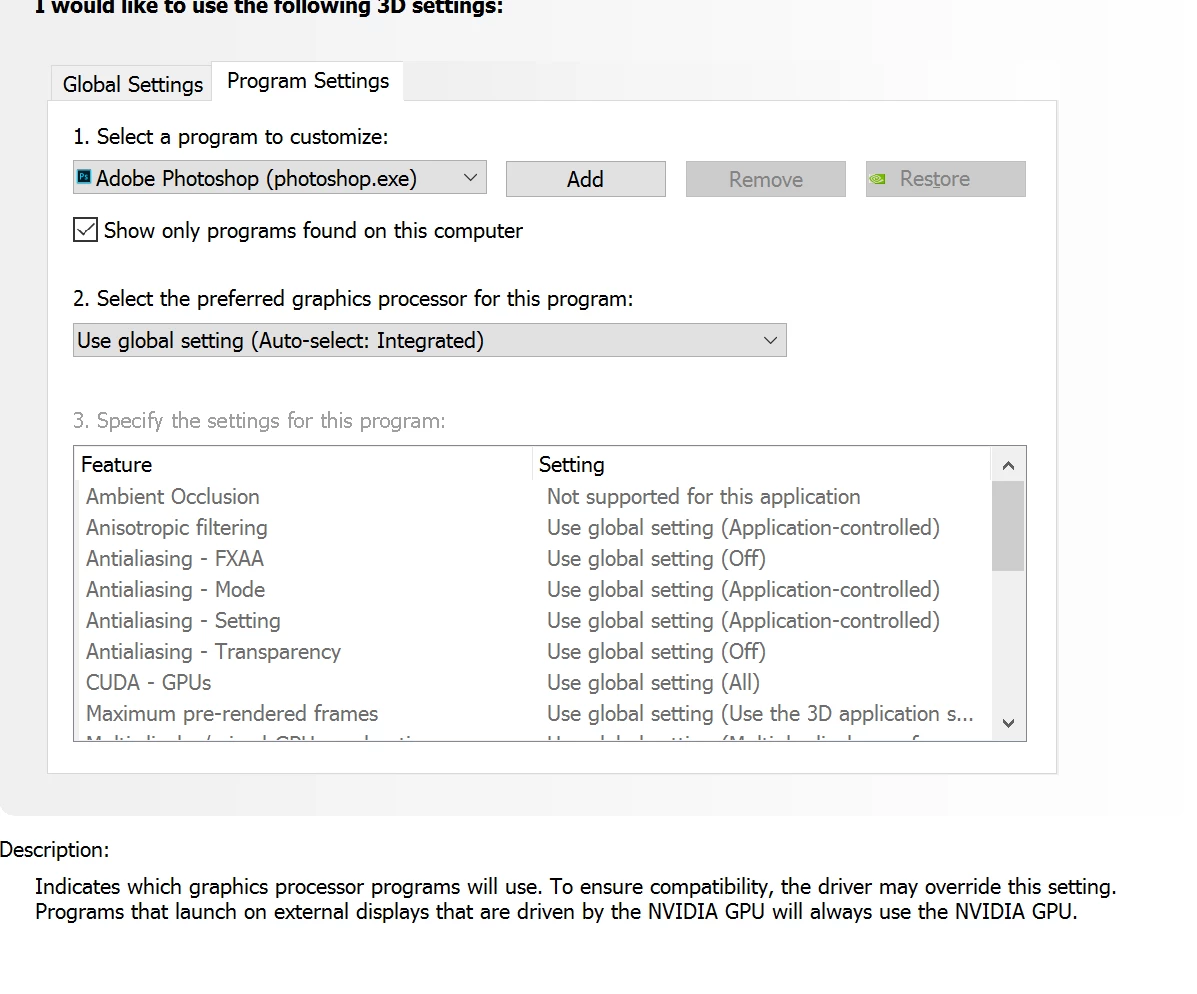This screenshot has width=1197, height=994.
Task: Click the Remove button
Action: (x=766, y=179)
